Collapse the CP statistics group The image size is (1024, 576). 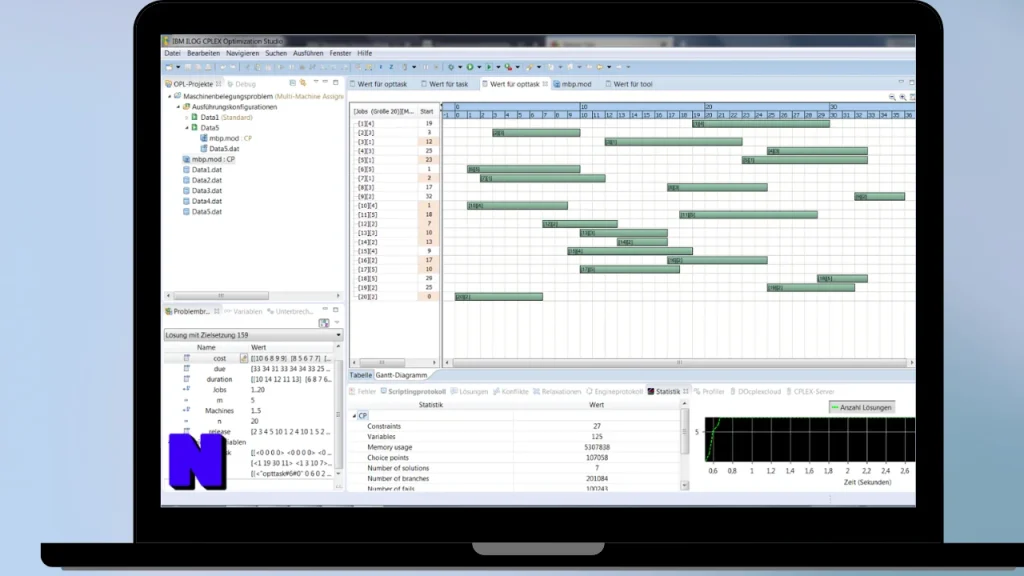point(355,415)
